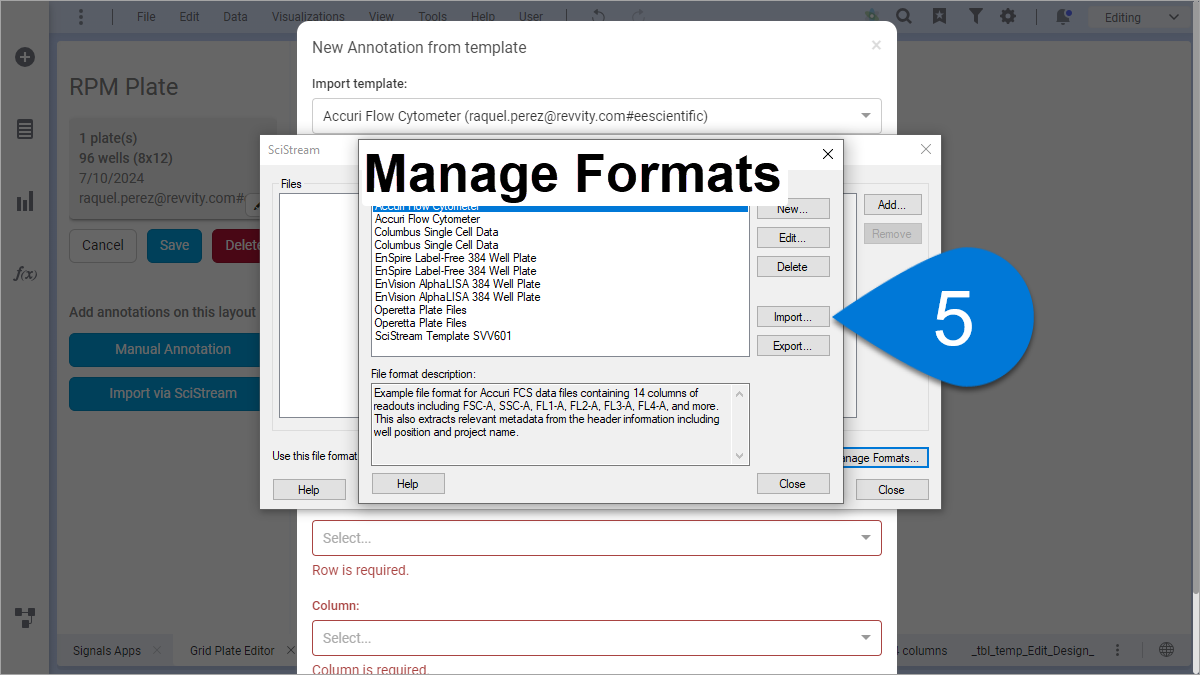Open the bookmarks icon in top toolbar
This screenshot has width=1200, height=675.
(939, 17)
